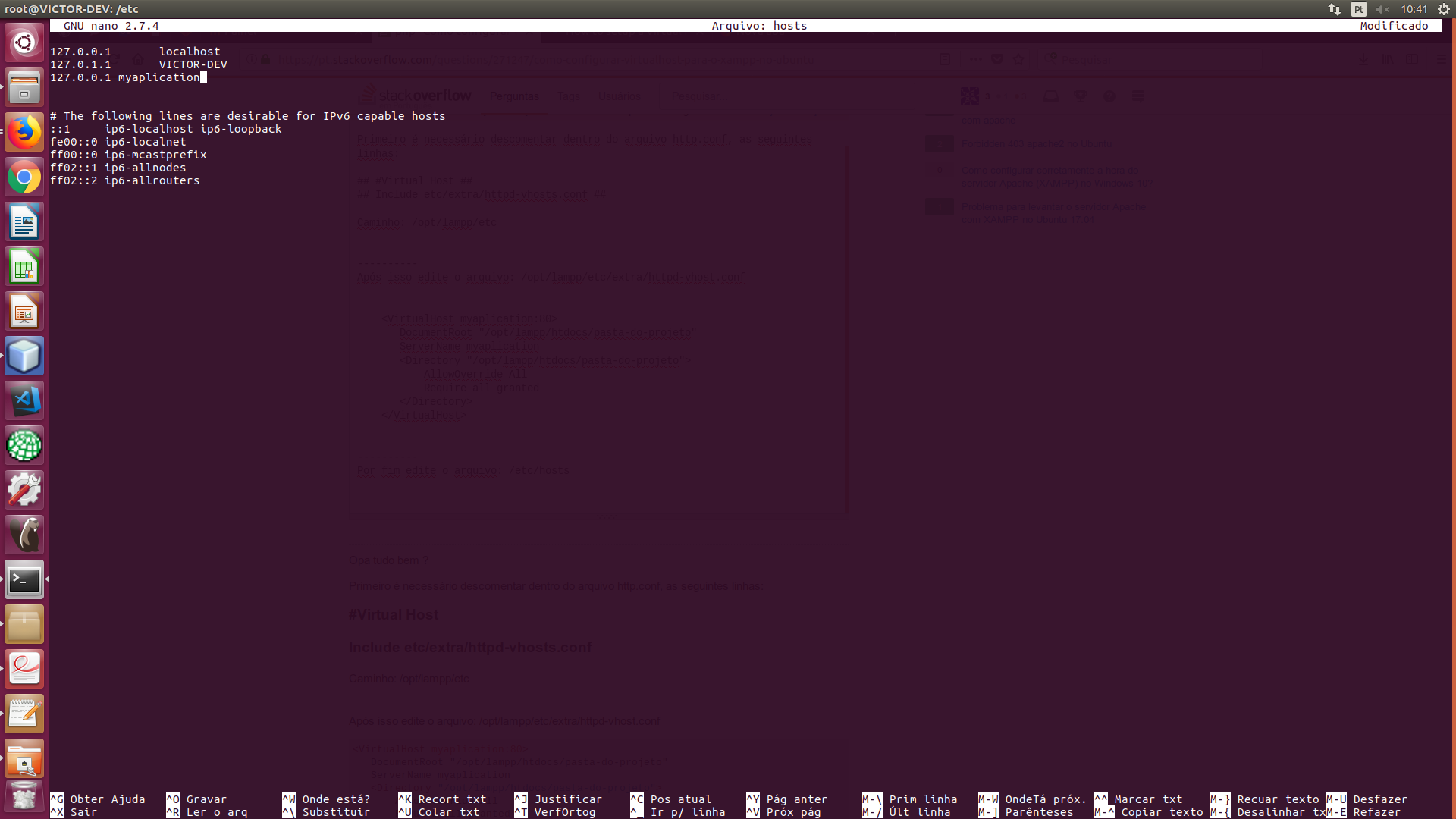
Task: Click GNU nano 2.7.4 version text
Action: click(111, 26)
